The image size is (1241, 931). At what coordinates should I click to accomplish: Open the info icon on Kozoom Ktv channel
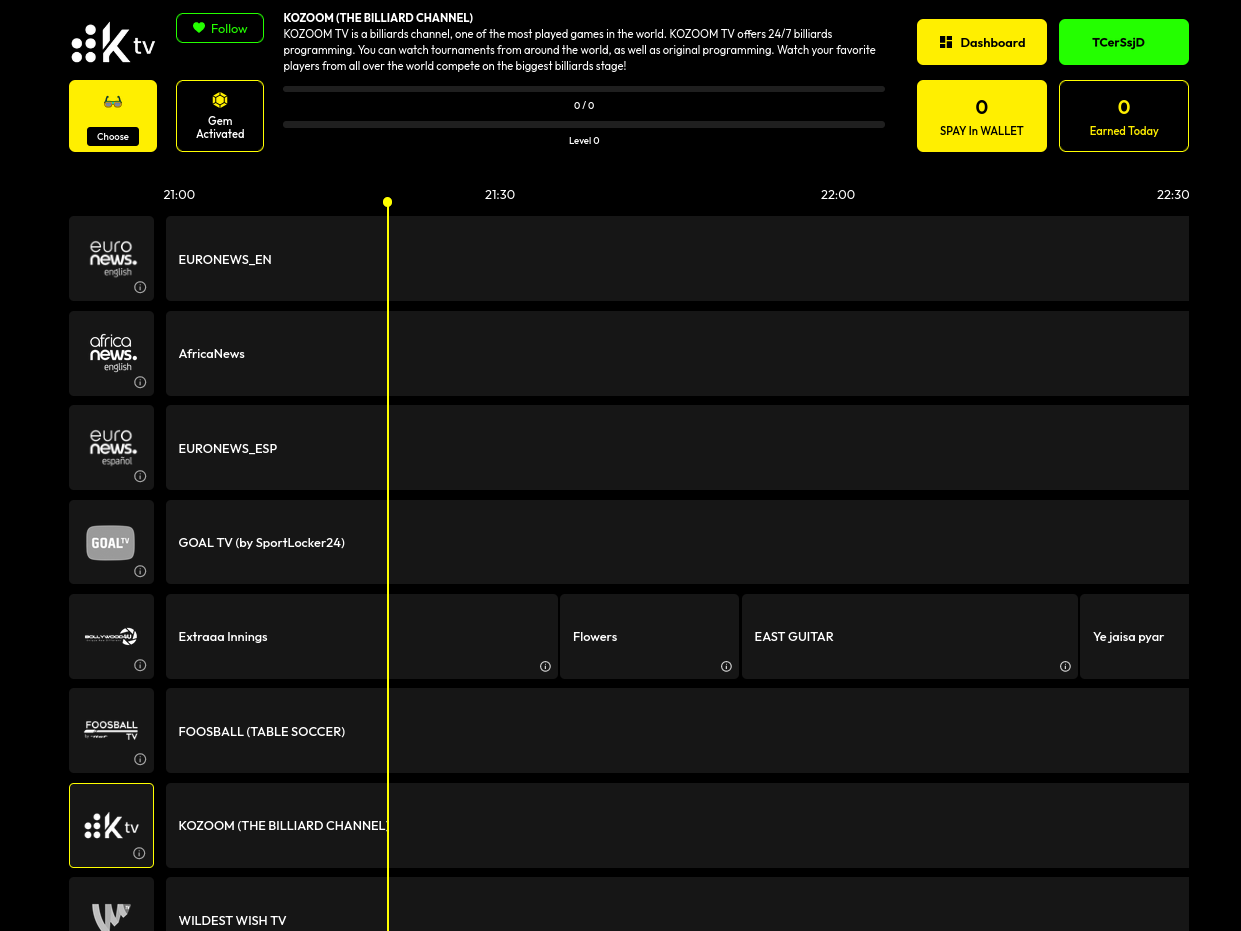pos(139,853)
